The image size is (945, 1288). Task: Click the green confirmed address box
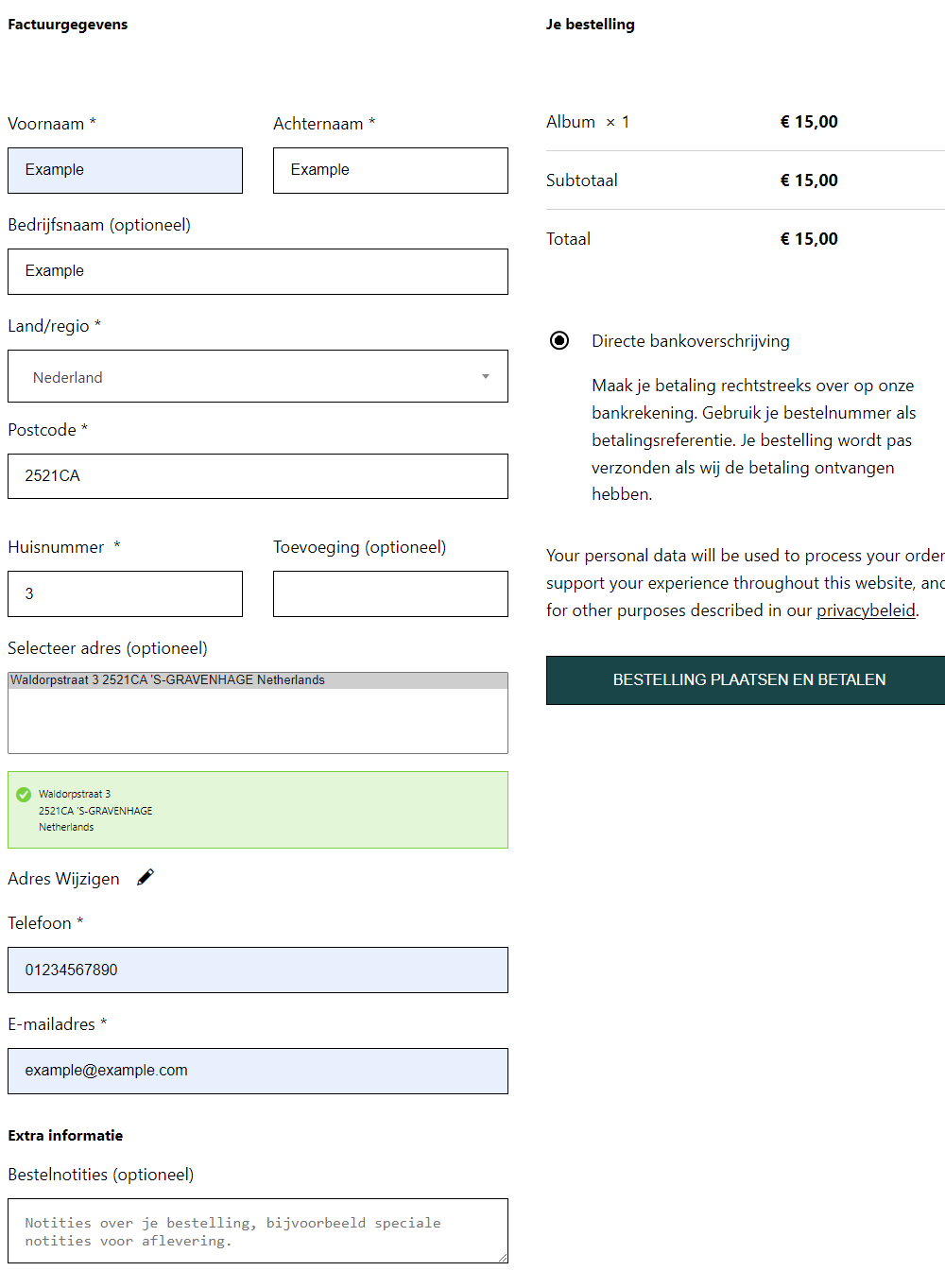tap(258, 810)
